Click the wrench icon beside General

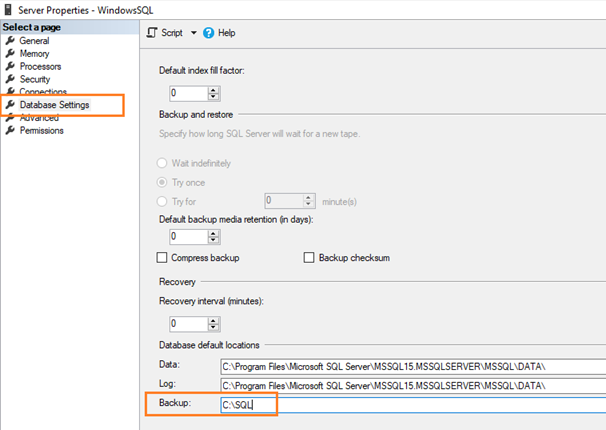10,40
